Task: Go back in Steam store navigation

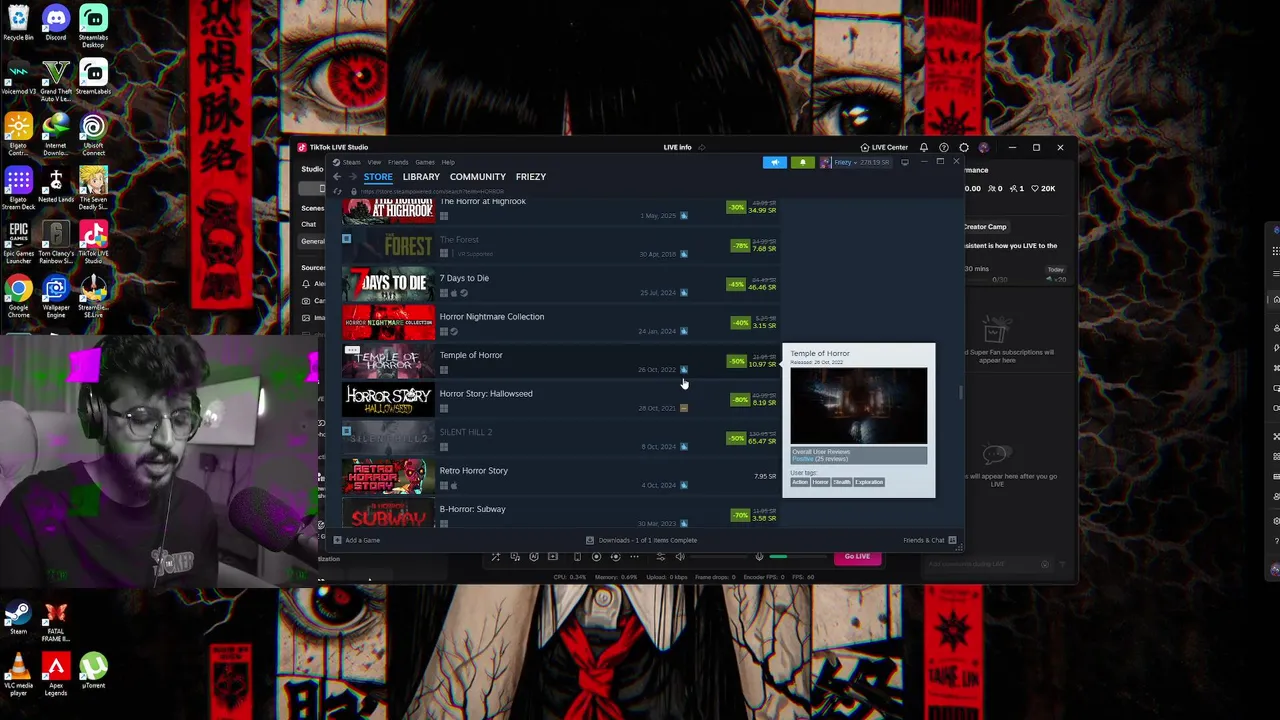Action: pyautogui.click(x=337, y=177)
